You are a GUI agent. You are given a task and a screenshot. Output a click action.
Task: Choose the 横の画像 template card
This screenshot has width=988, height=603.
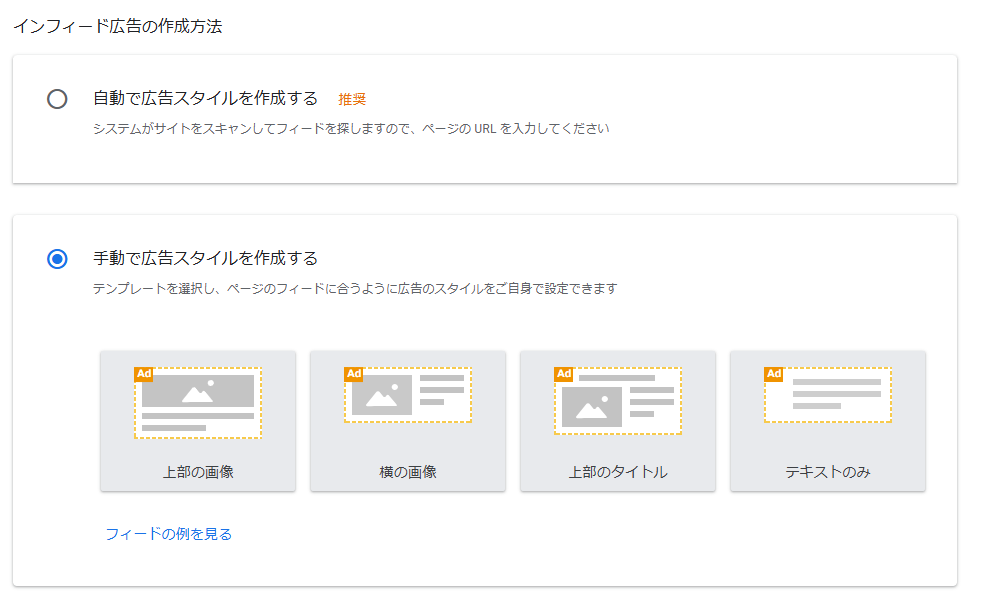coord(408,421)
